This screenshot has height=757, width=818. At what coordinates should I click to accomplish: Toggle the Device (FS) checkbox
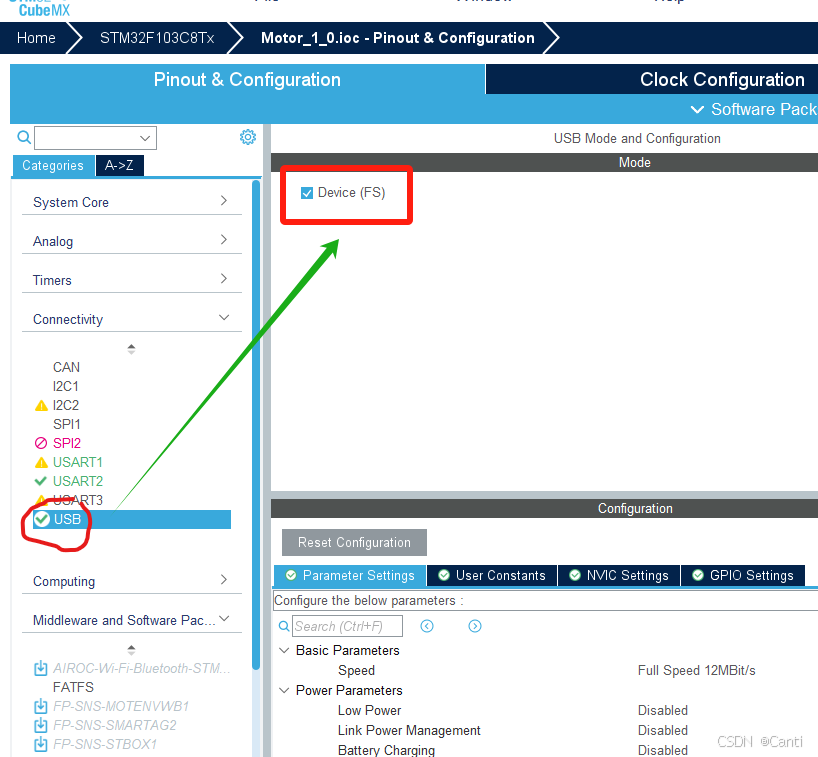(x=307, y=193)
